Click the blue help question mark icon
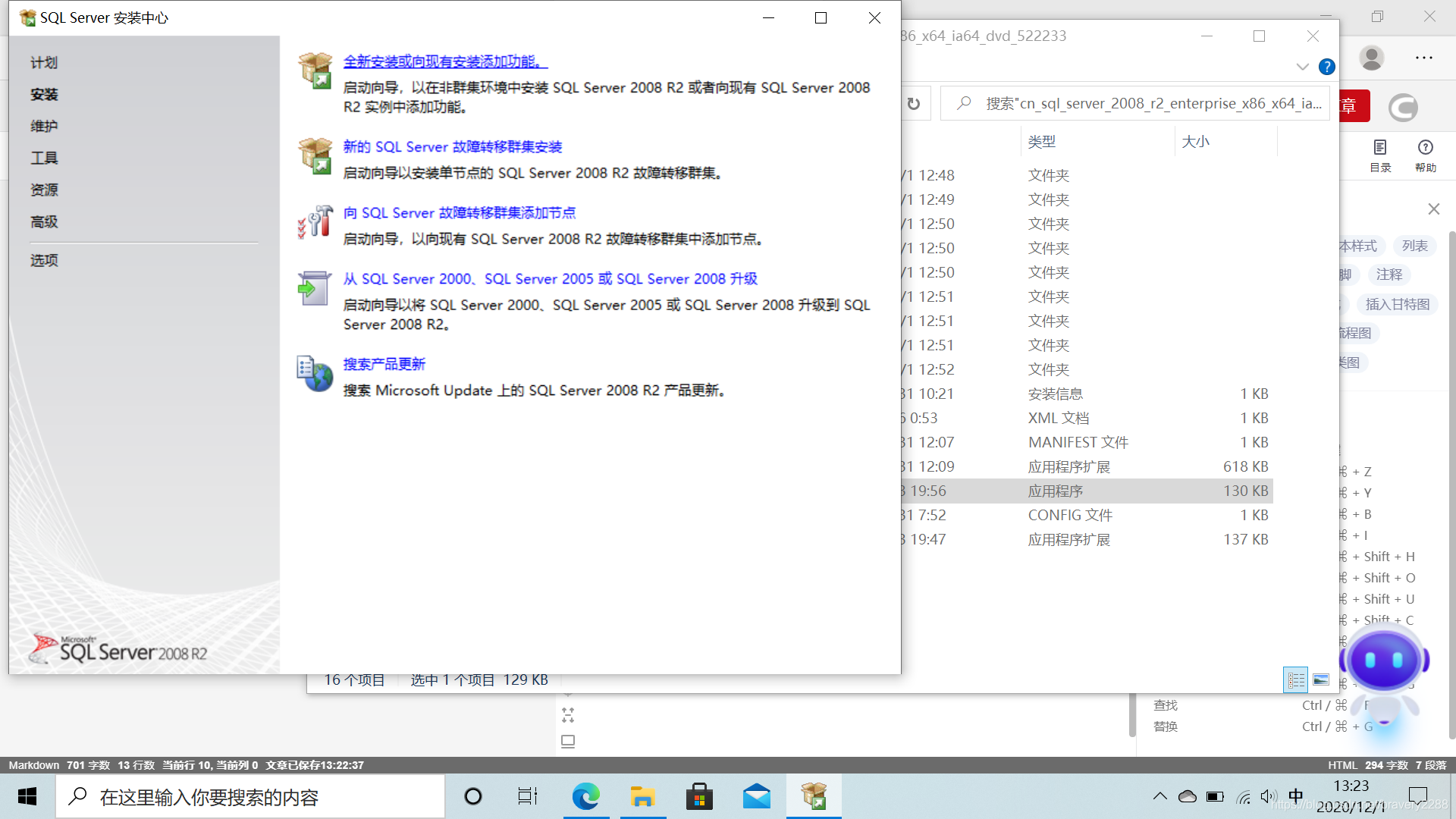Viewport: 1456px width, 819px height. click(1326, 67)
